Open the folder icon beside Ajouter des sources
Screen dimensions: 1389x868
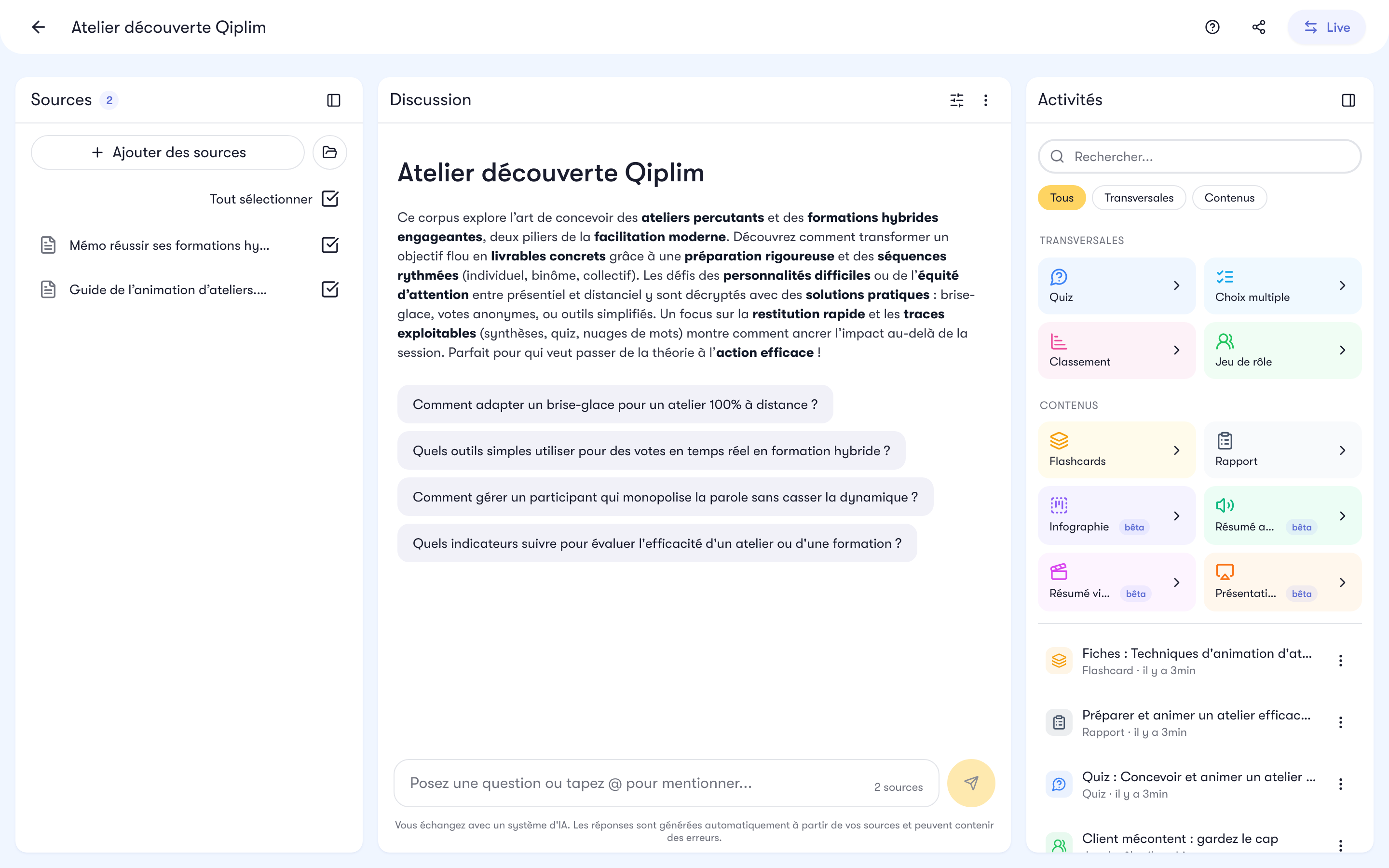pyautogui.click(x=329, y=152)
